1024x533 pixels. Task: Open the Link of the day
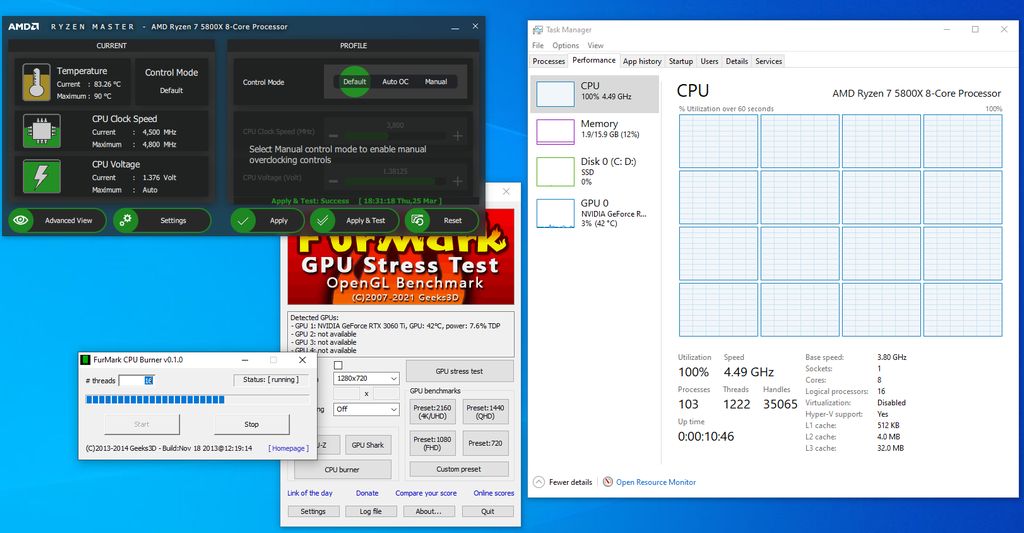(x=310, y=493)
